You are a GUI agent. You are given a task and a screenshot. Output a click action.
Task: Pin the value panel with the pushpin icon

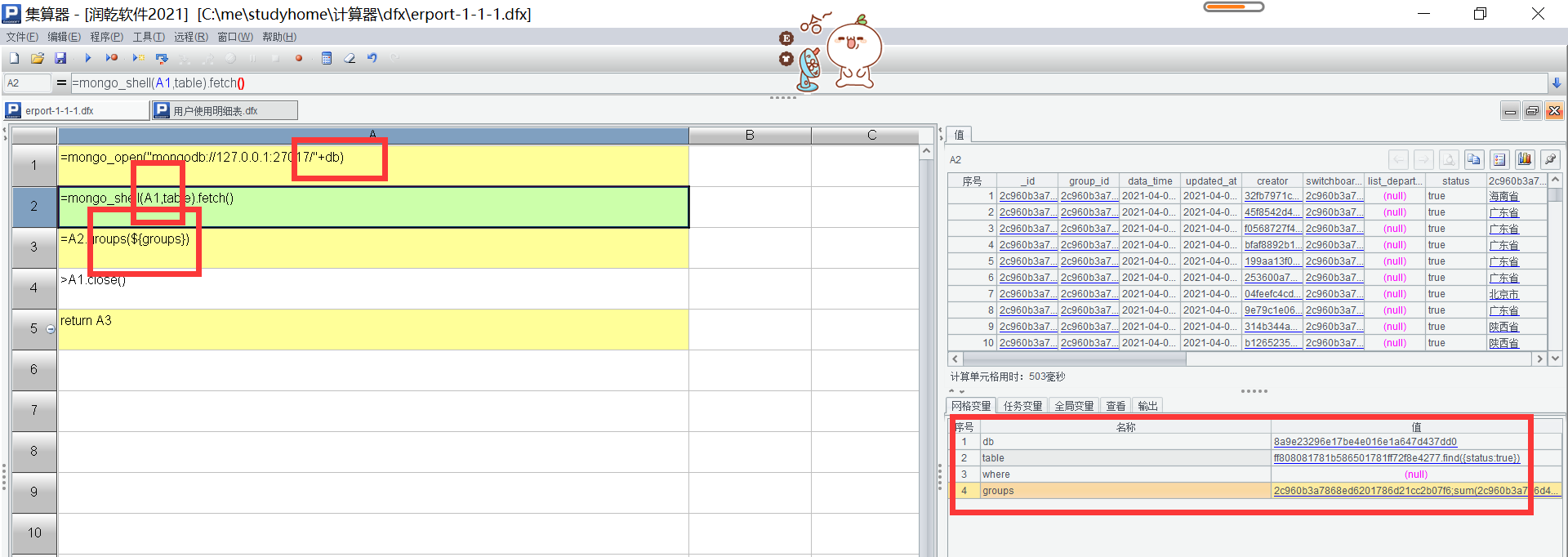[x=1549, y=159]
